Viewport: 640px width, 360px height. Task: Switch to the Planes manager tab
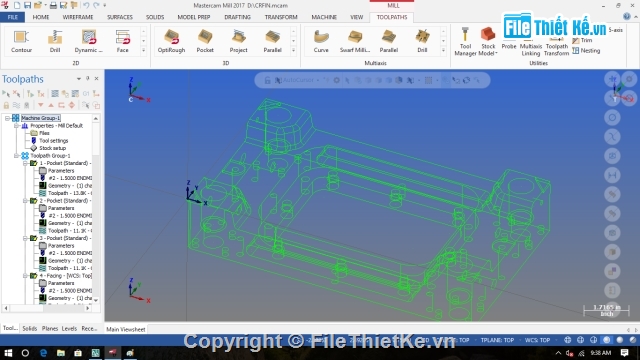50,329
